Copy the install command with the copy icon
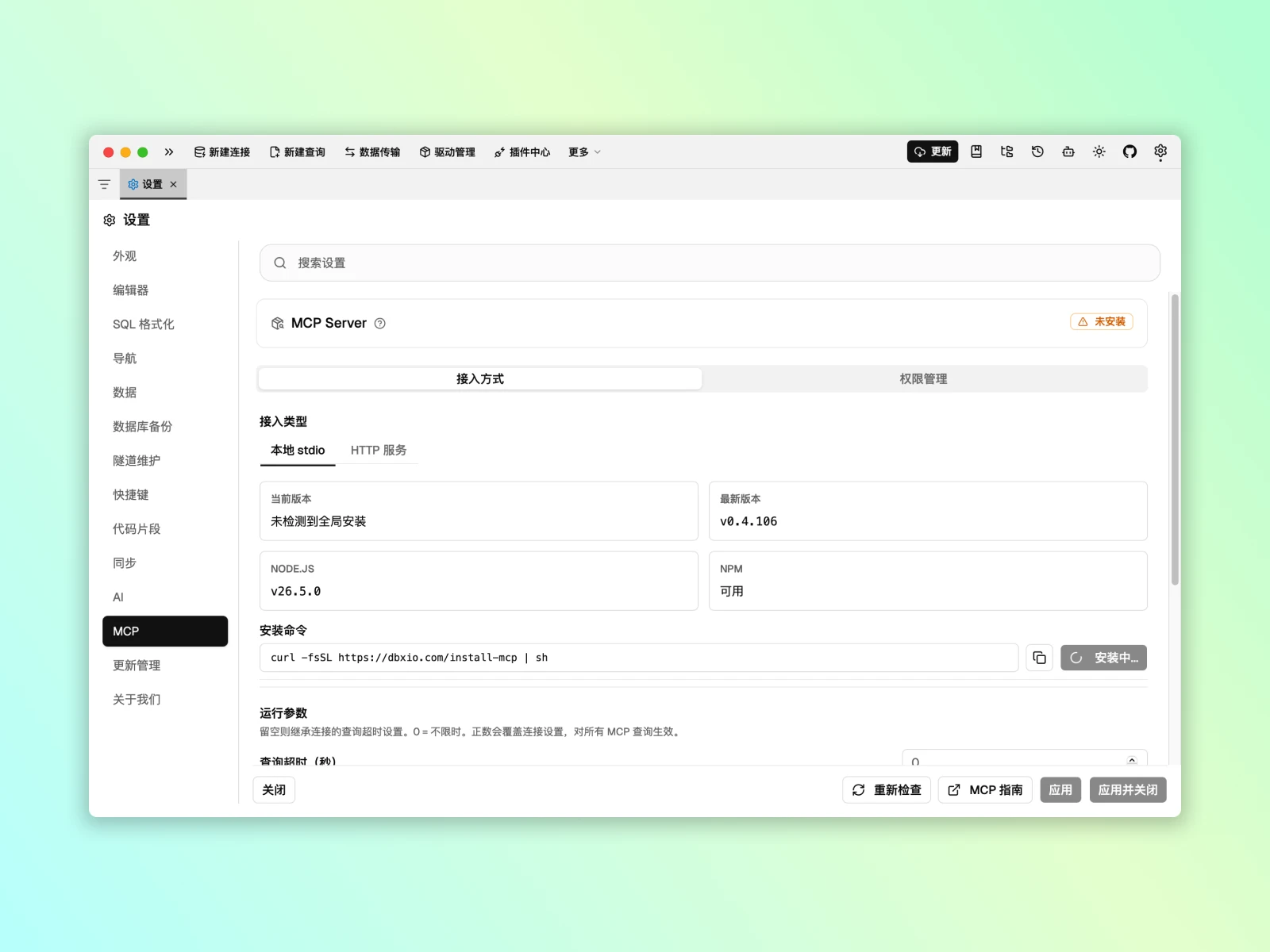This screenshot has height=952, width=1270. [1039, 658]
